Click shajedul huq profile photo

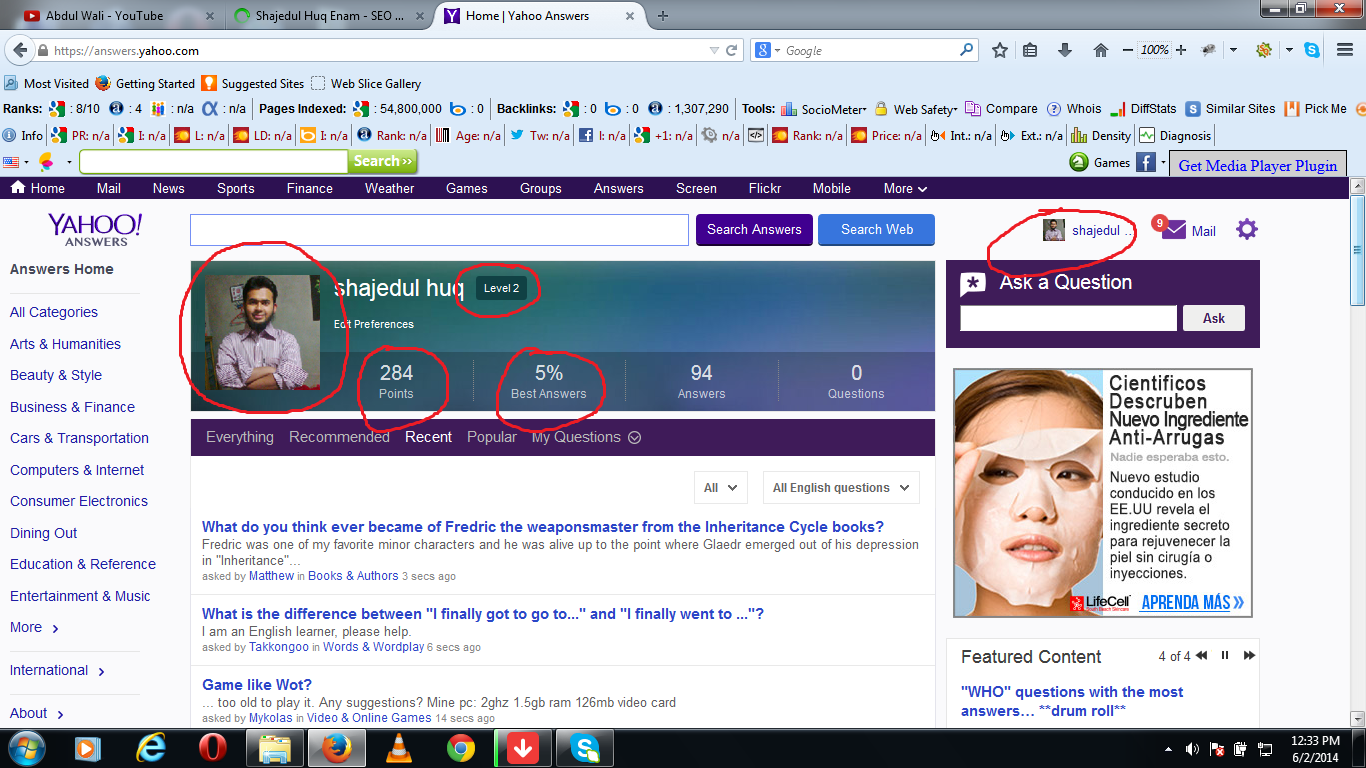point(263,332)
